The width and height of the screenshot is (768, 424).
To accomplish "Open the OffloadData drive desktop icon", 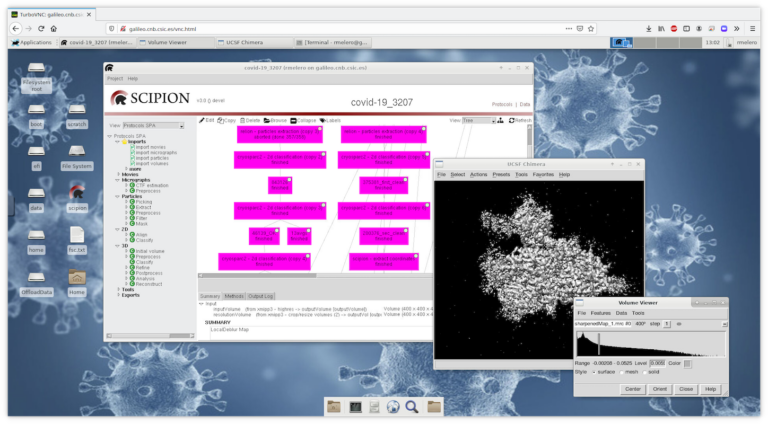I will click(36, 277).
